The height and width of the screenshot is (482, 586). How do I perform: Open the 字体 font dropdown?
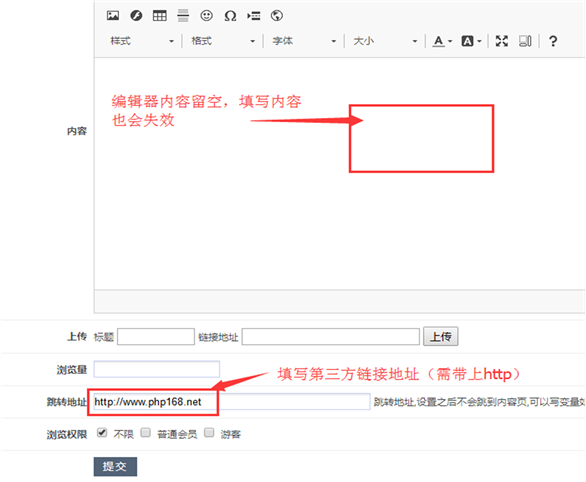coord(304,41)
